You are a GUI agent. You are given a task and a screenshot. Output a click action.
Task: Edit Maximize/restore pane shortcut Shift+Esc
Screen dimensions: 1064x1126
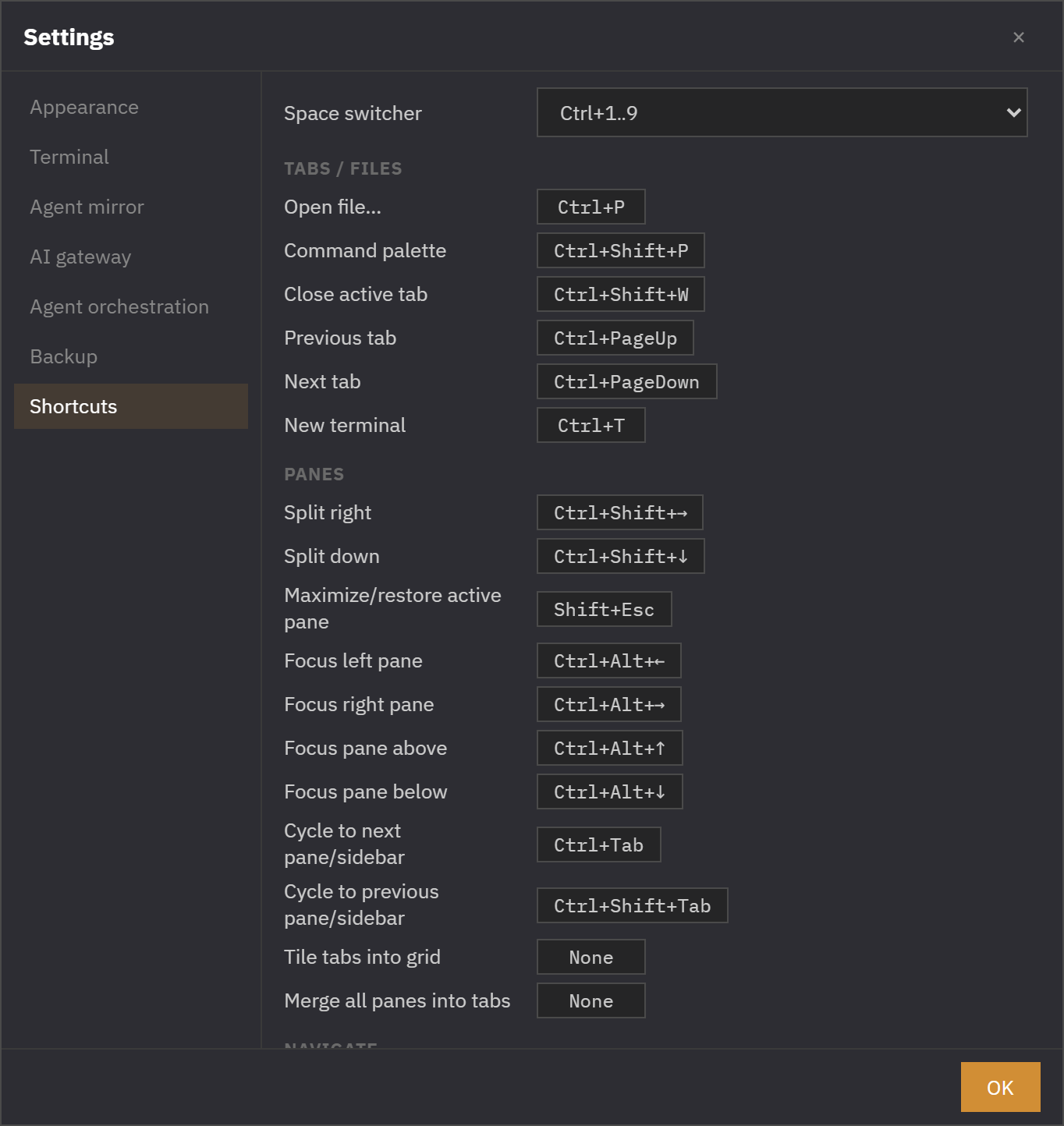(604, 609)
